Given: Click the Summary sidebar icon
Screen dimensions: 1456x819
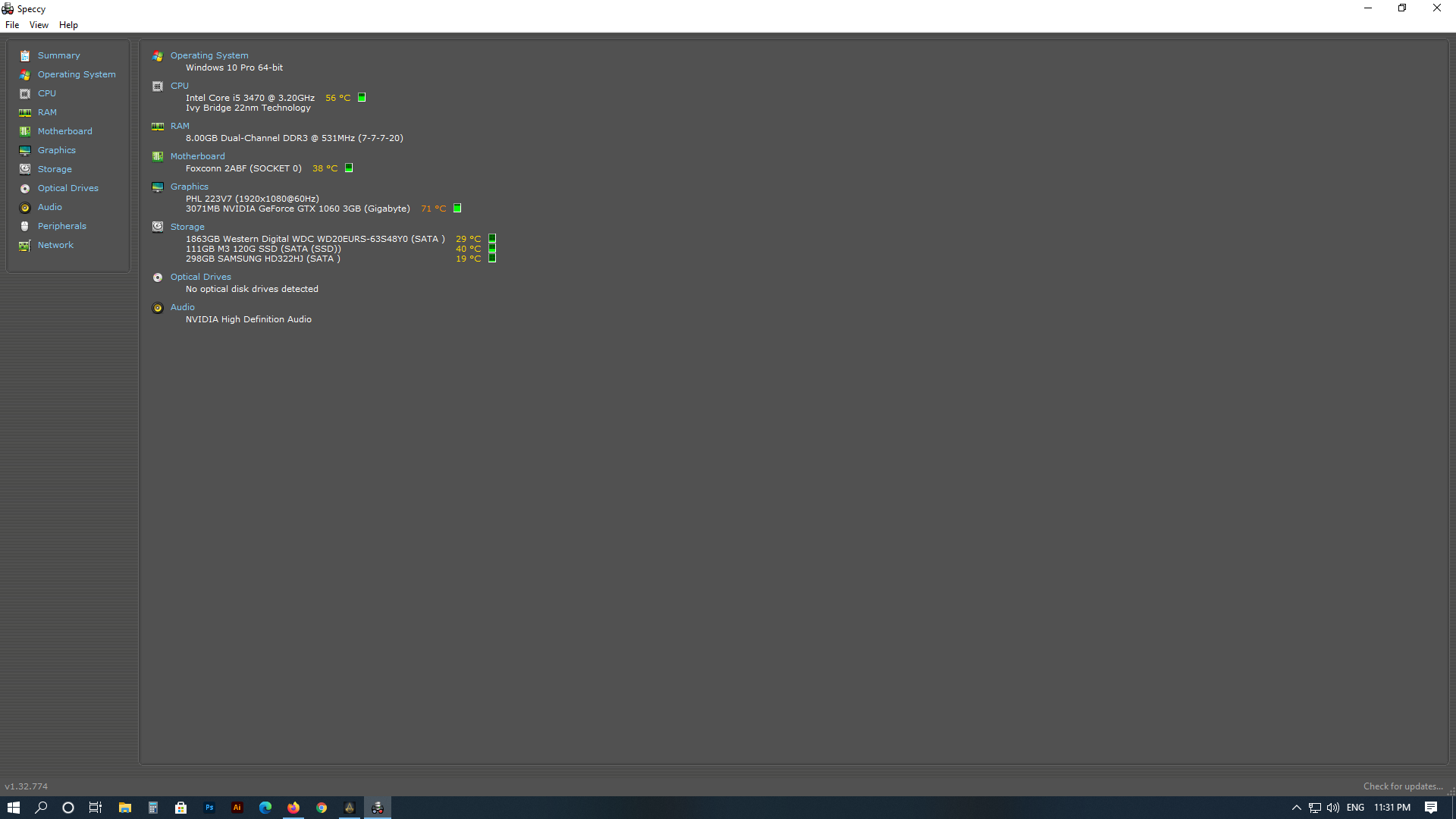Looking at the screenshot, I should 25,55.
